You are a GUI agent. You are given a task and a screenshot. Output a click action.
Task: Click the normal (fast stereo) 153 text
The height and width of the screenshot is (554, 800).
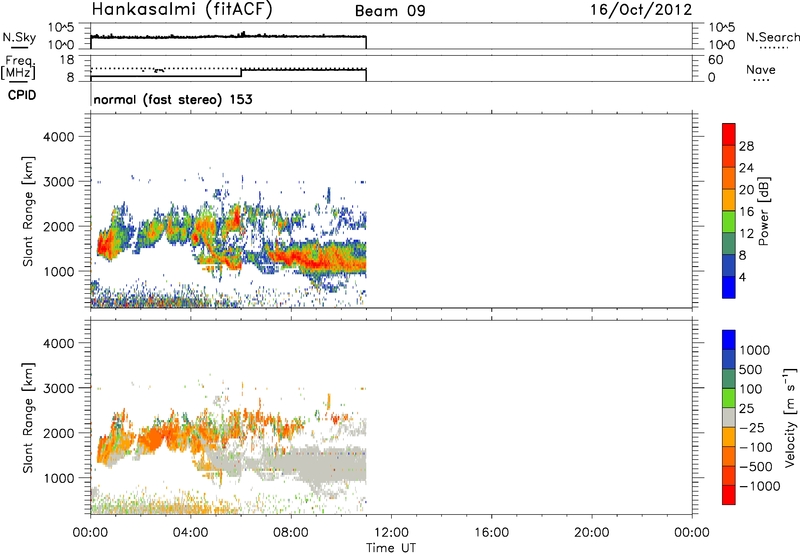tap(173, 99)
